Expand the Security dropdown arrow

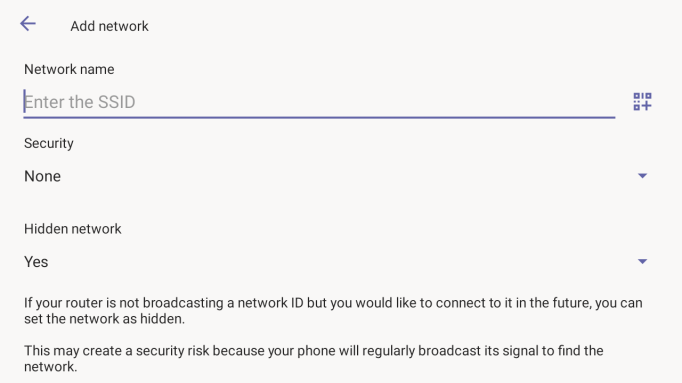point(642,176)
